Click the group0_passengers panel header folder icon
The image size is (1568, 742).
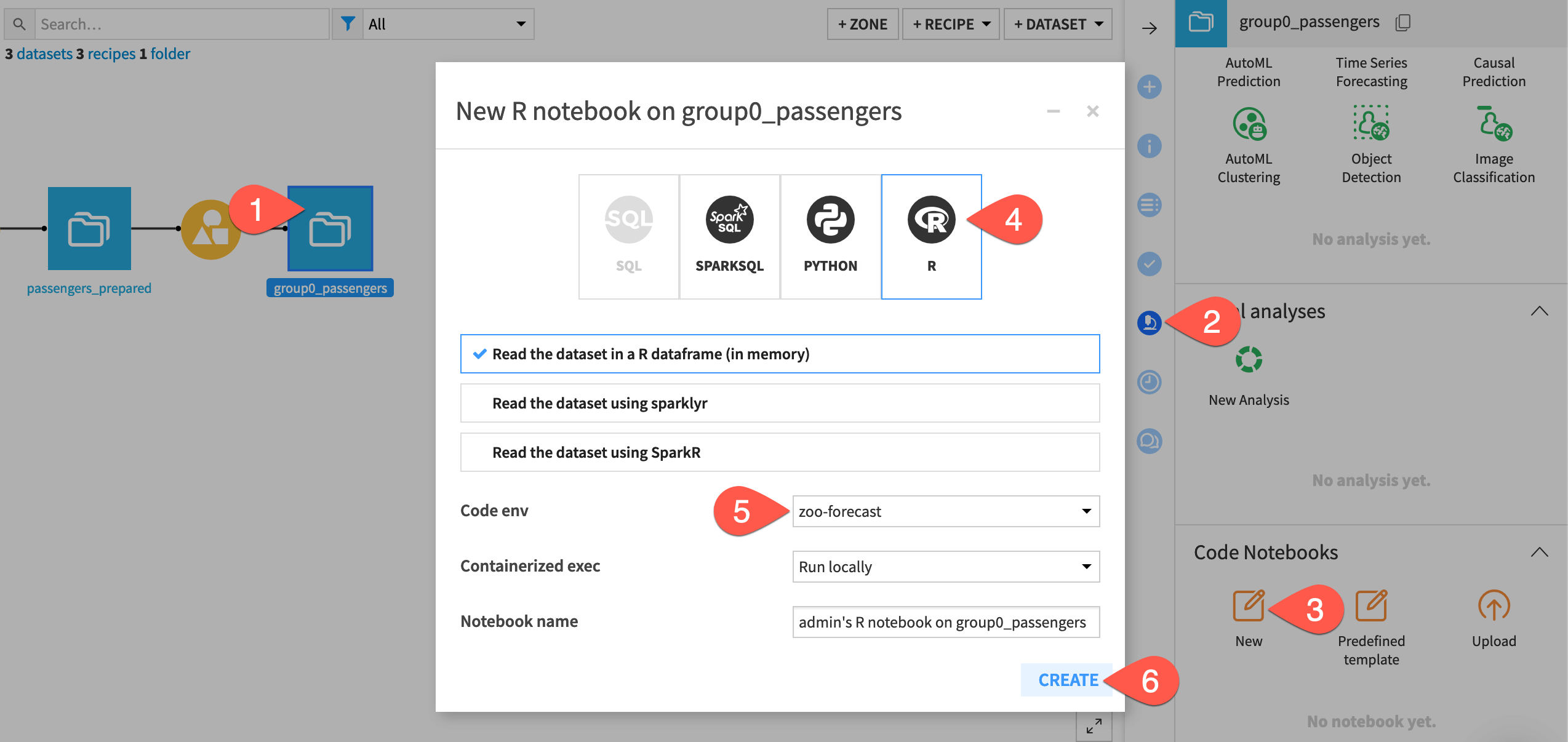tap(1201, 23)
